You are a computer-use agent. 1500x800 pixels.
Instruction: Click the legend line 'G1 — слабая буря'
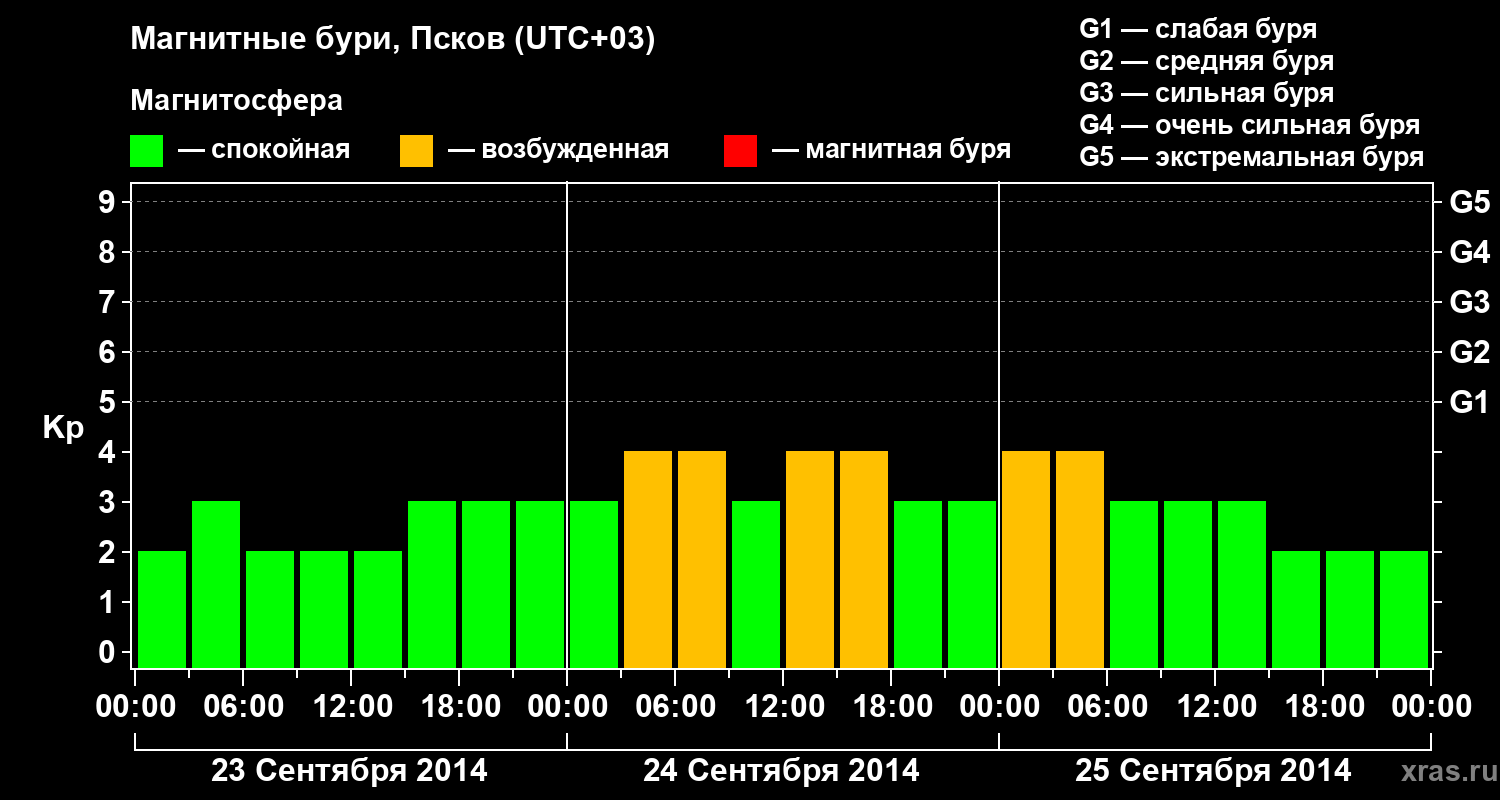(x=1198, y=28)
